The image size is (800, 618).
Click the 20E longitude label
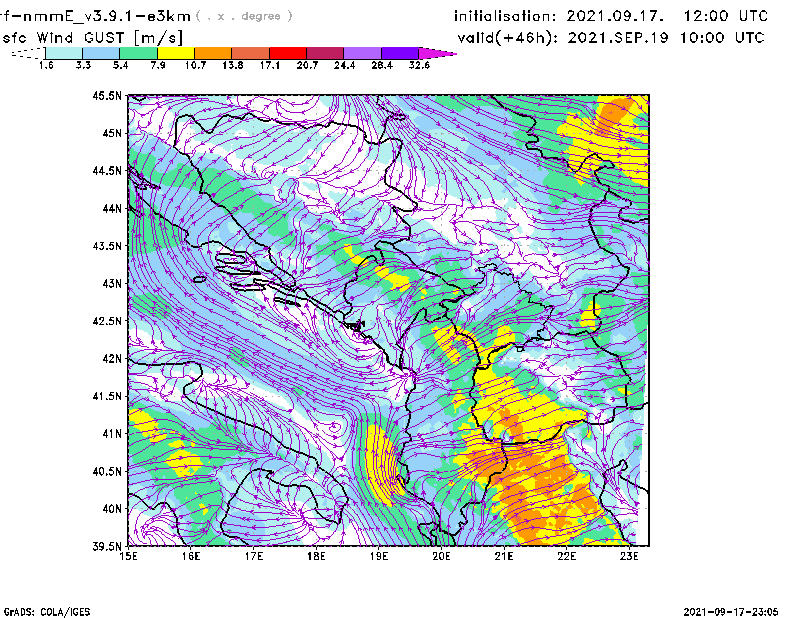[x=441, y=556]
